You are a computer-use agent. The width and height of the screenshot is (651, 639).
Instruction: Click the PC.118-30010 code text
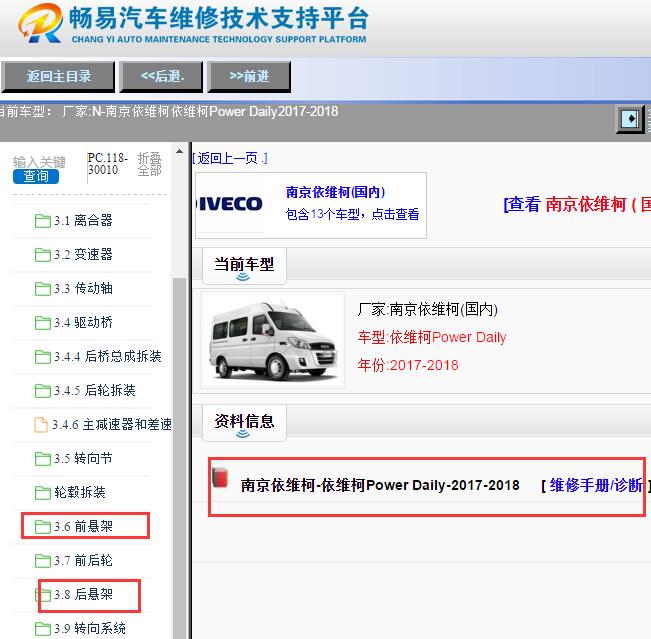[x=108, y=164]
